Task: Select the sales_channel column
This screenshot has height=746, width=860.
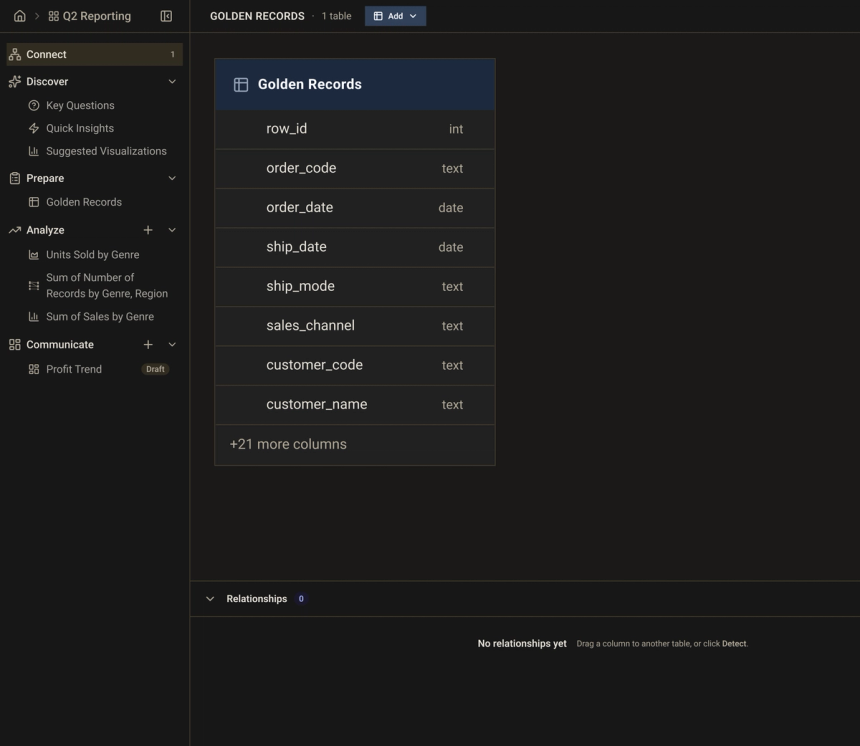Action: pyautogui.click(x=355, y=326)
